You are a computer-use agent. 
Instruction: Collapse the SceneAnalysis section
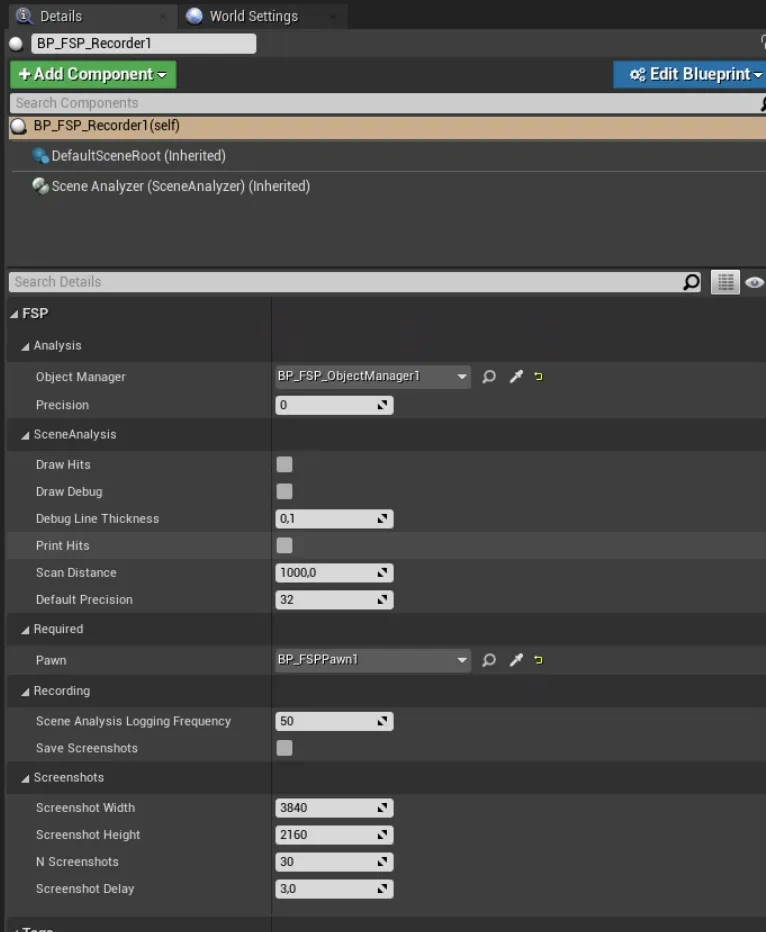26,435
